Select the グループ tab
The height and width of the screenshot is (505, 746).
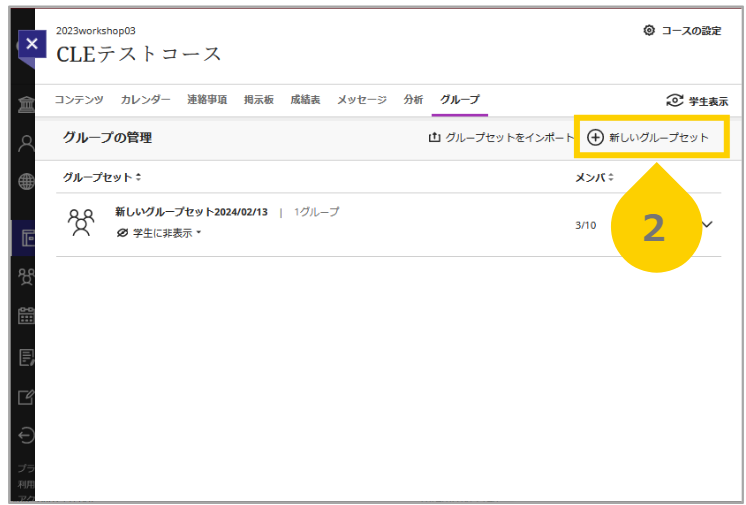click(460, 99)
